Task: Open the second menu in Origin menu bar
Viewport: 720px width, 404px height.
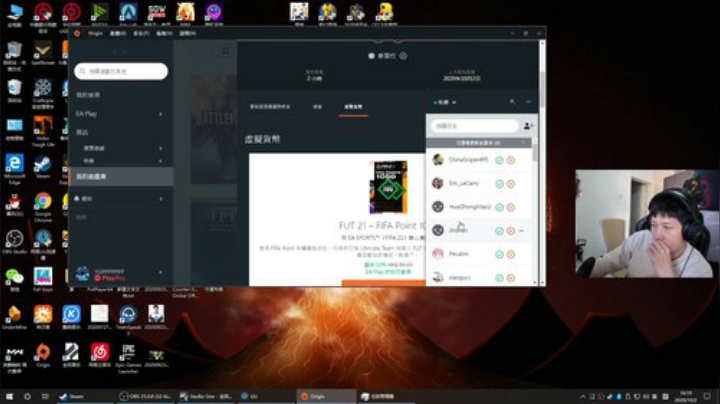Action: pos(118,34)
